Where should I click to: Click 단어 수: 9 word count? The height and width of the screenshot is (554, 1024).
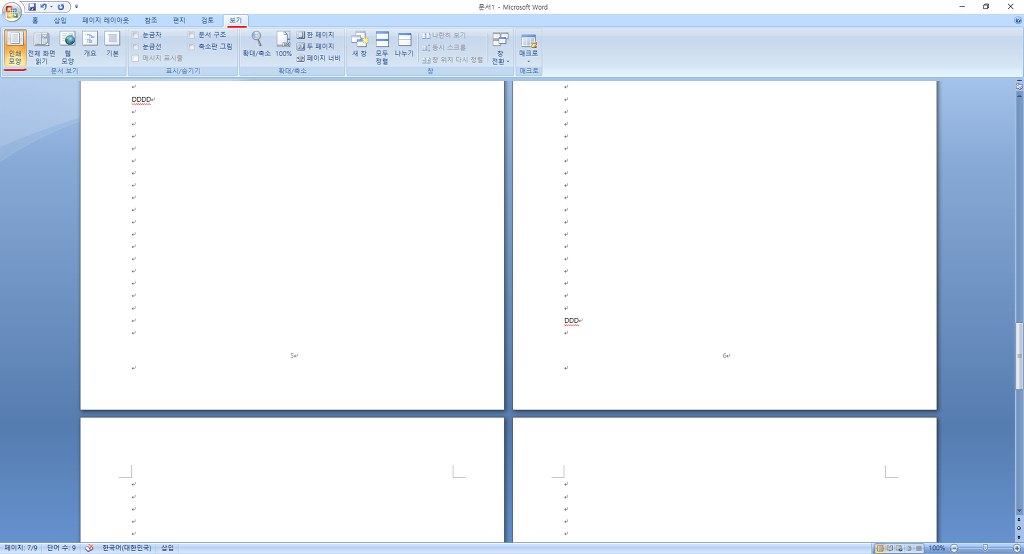point(61,548)
